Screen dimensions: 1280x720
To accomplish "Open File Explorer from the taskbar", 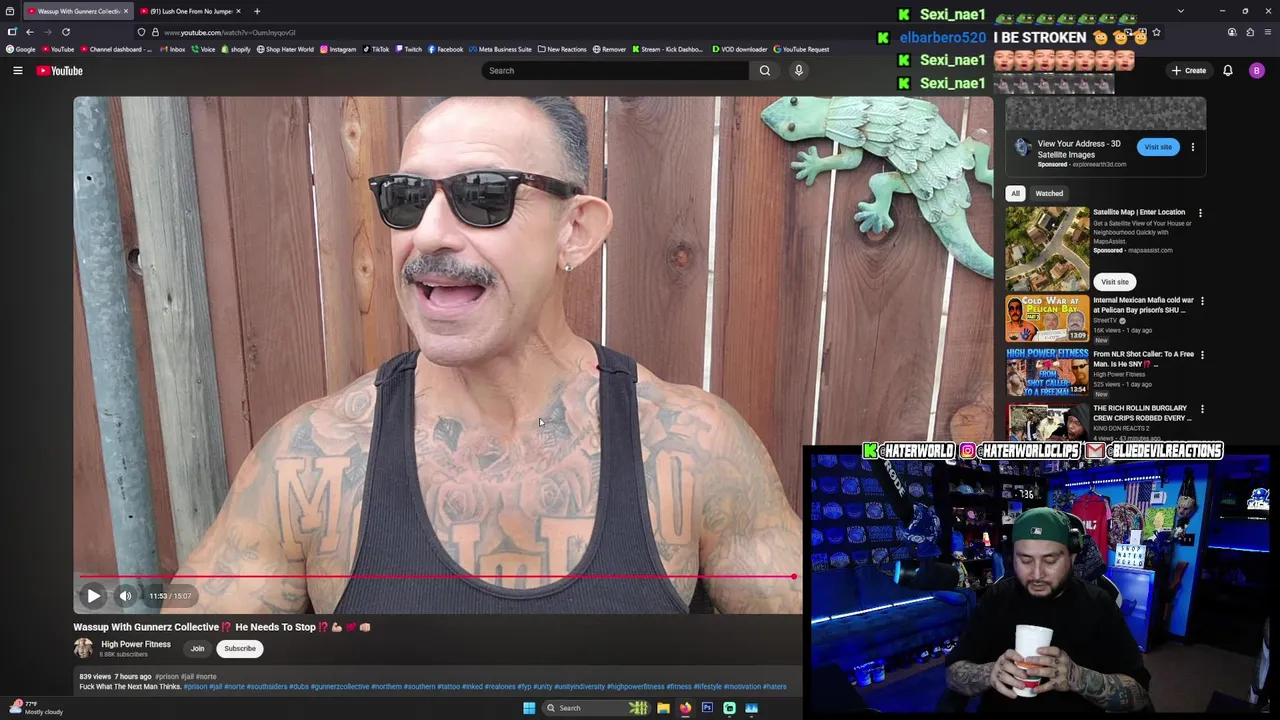I will tap(663, 708).
